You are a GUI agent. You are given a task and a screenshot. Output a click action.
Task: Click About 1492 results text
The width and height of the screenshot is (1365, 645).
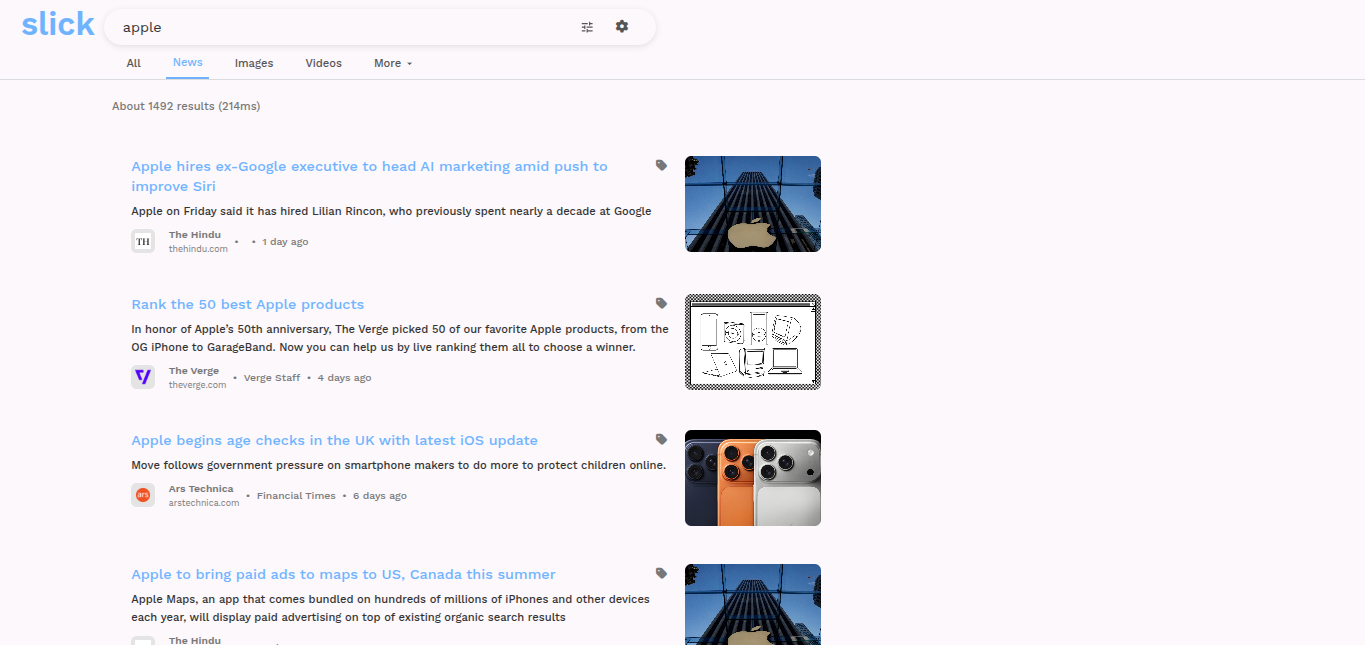186,106
